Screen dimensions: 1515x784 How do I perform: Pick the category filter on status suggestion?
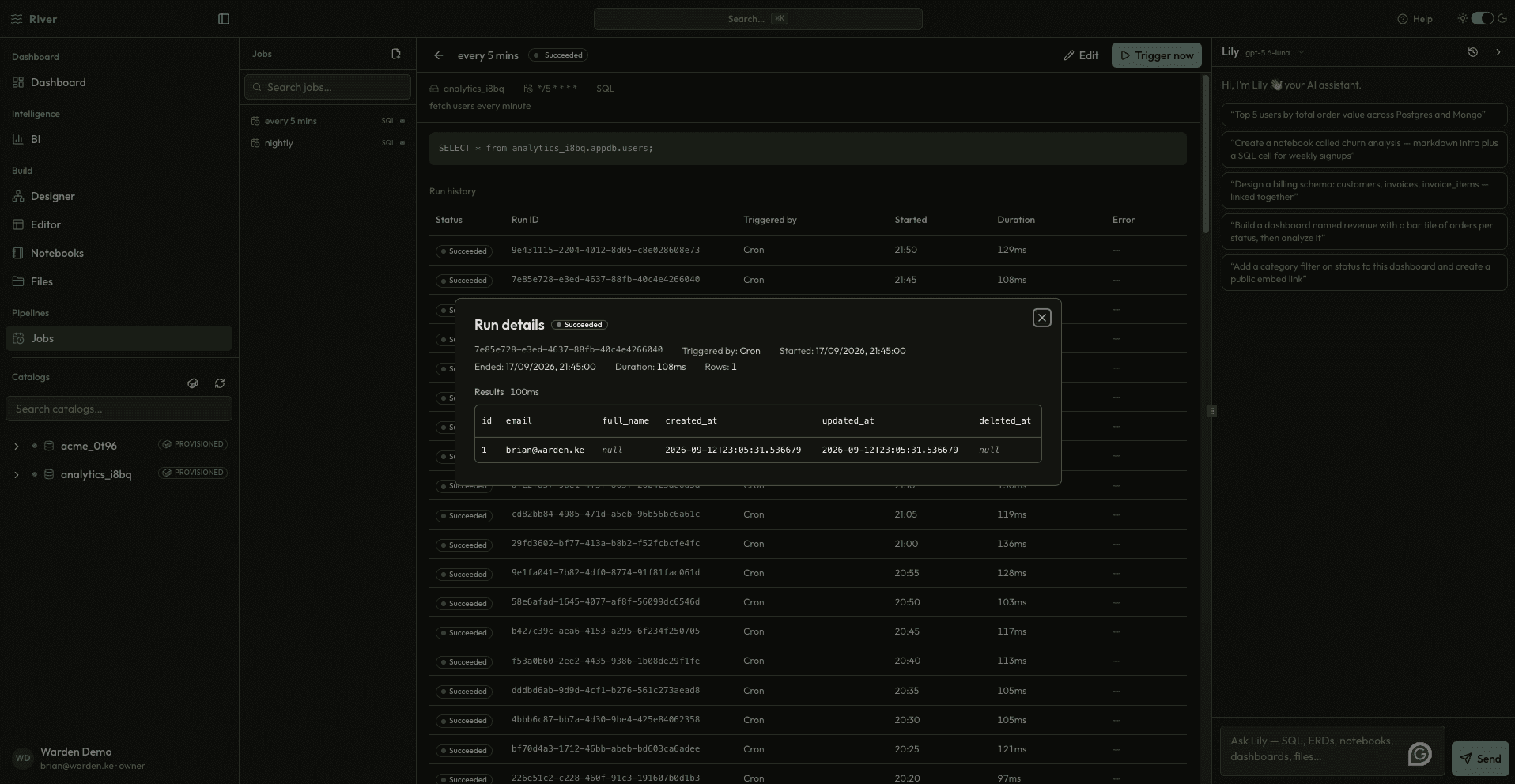(1364, 273)
